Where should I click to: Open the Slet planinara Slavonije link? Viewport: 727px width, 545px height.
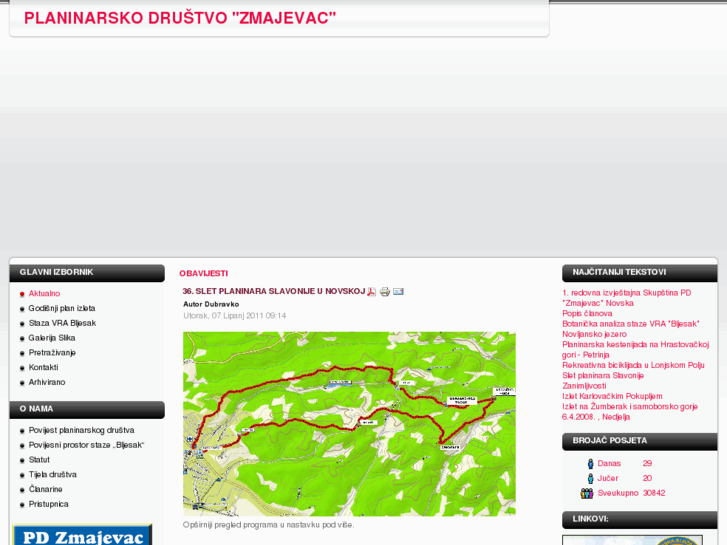click(x=603, y=376)
